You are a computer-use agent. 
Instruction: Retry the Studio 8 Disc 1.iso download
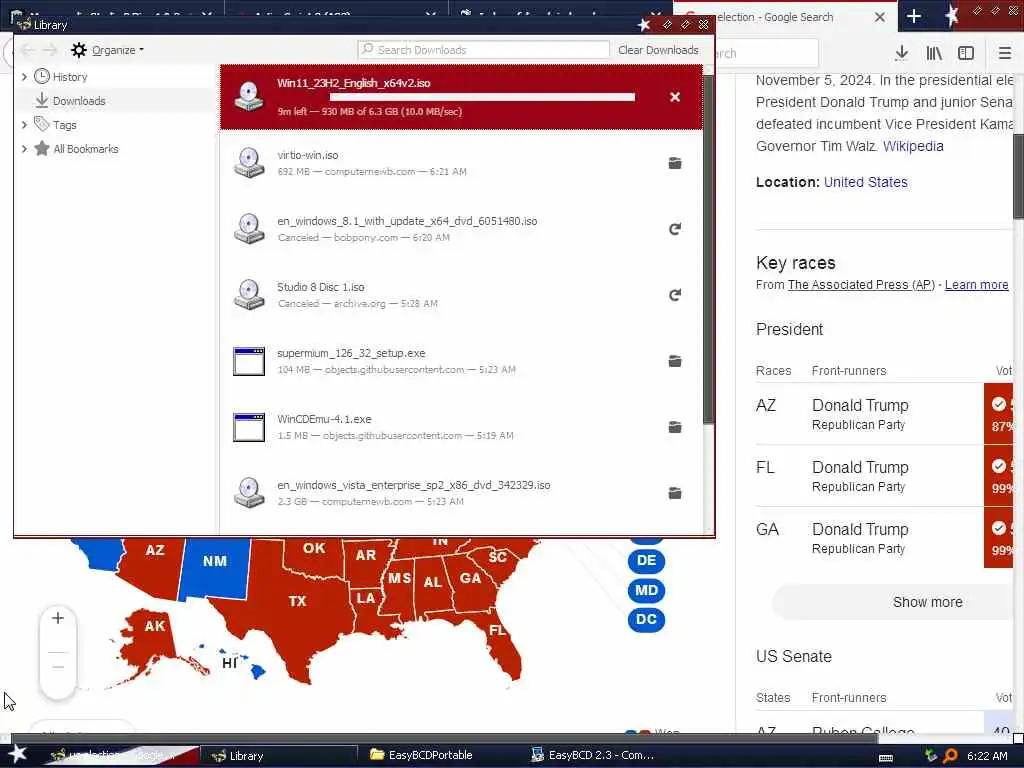click(x=675, y=295)
